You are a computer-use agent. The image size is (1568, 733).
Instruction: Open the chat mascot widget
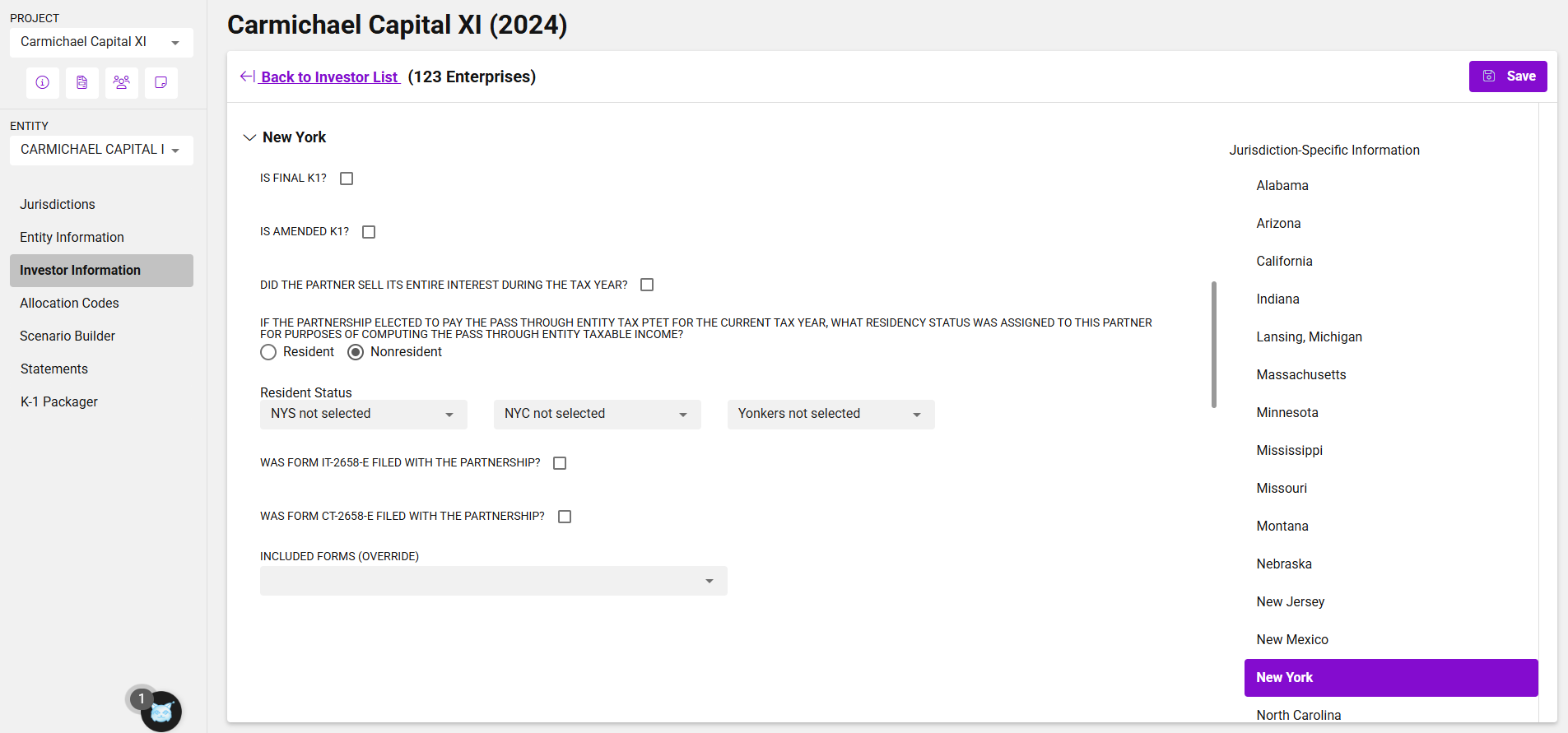point(161,711)
